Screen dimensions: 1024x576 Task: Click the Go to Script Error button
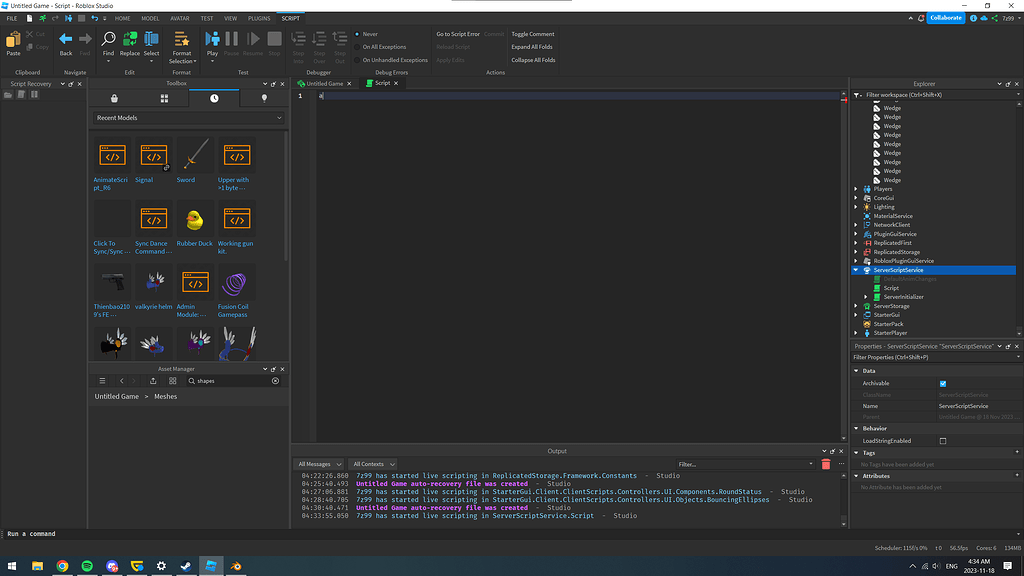click(x=458, y=34)
